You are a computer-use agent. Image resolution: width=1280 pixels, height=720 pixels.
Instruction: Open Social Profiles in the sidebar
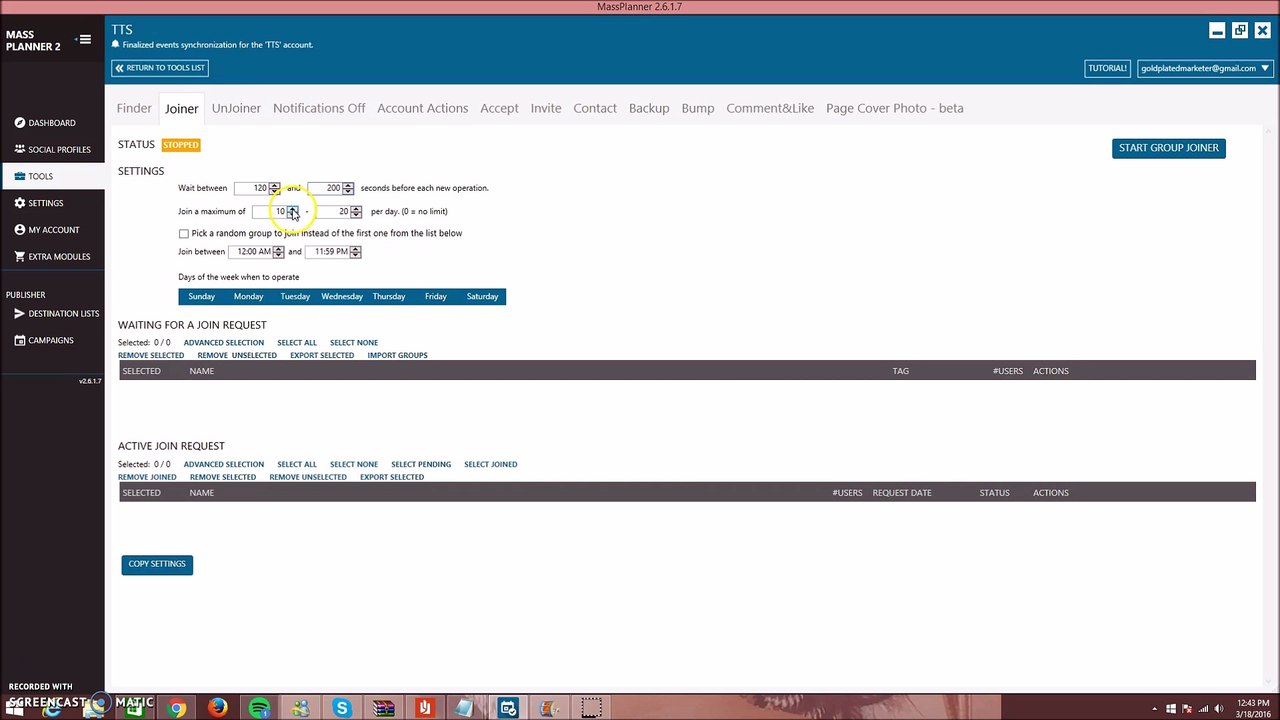[52, 150]
